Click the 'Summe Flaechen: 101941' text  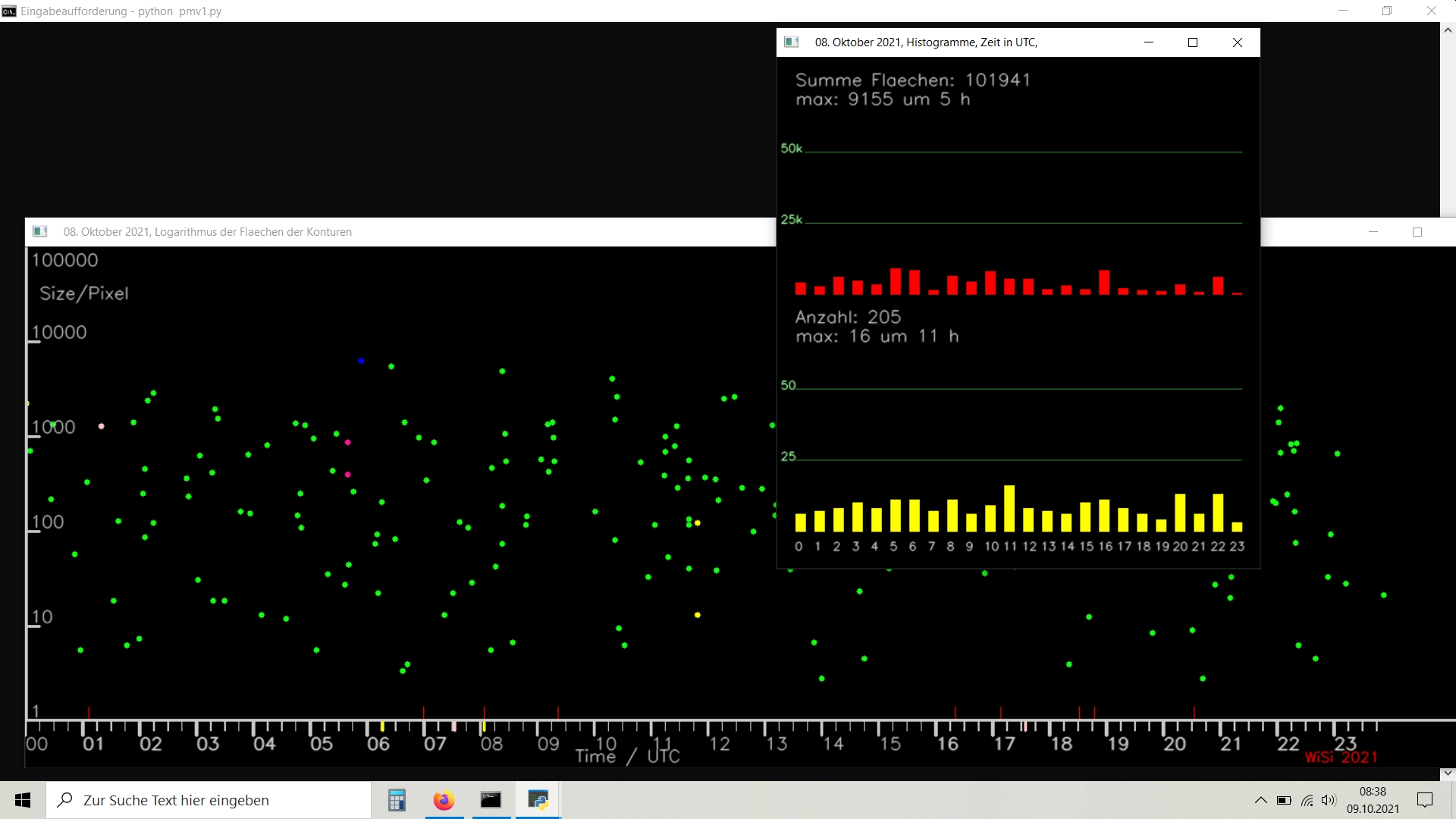(913, 80)
